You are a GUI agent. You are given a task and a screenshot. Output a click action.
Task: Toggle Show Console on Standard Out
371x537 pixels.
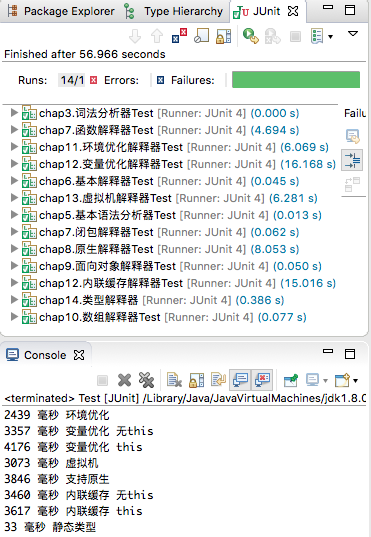click(240, 380)
